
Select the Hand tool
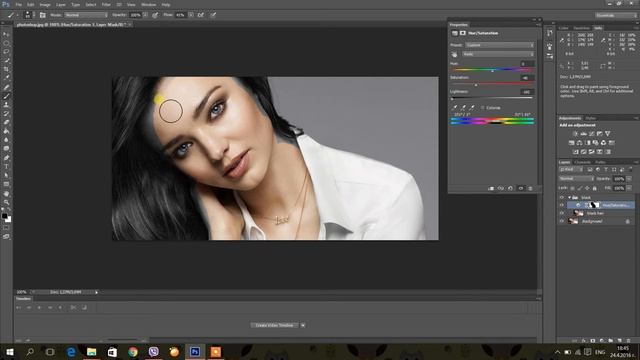6,193
